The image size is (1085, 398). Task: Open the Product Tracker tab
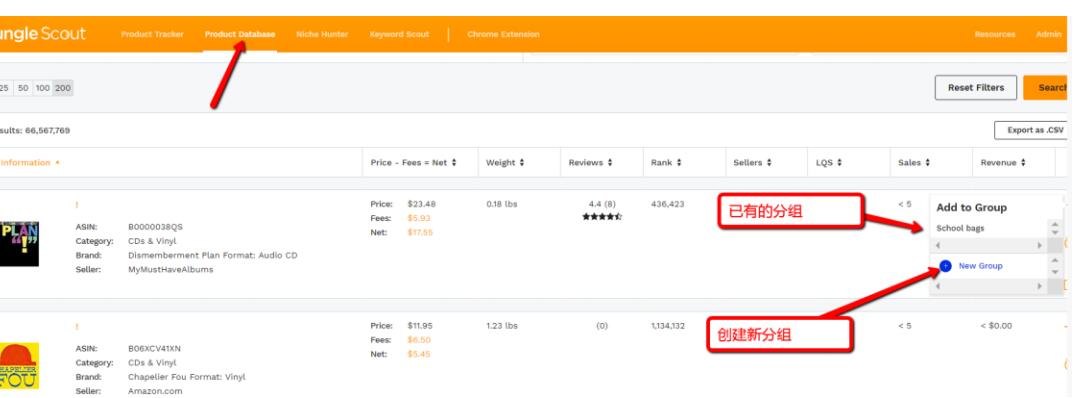point(152,34)
